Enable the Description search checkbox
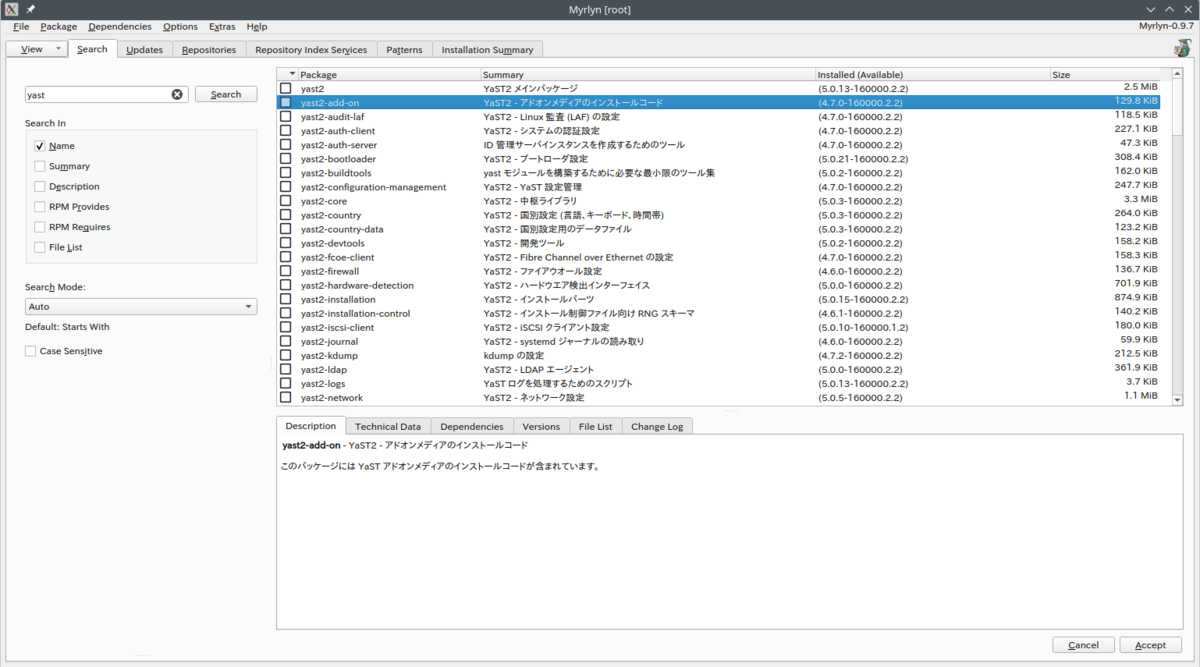The image size is (1200, 667). point(40,186)
